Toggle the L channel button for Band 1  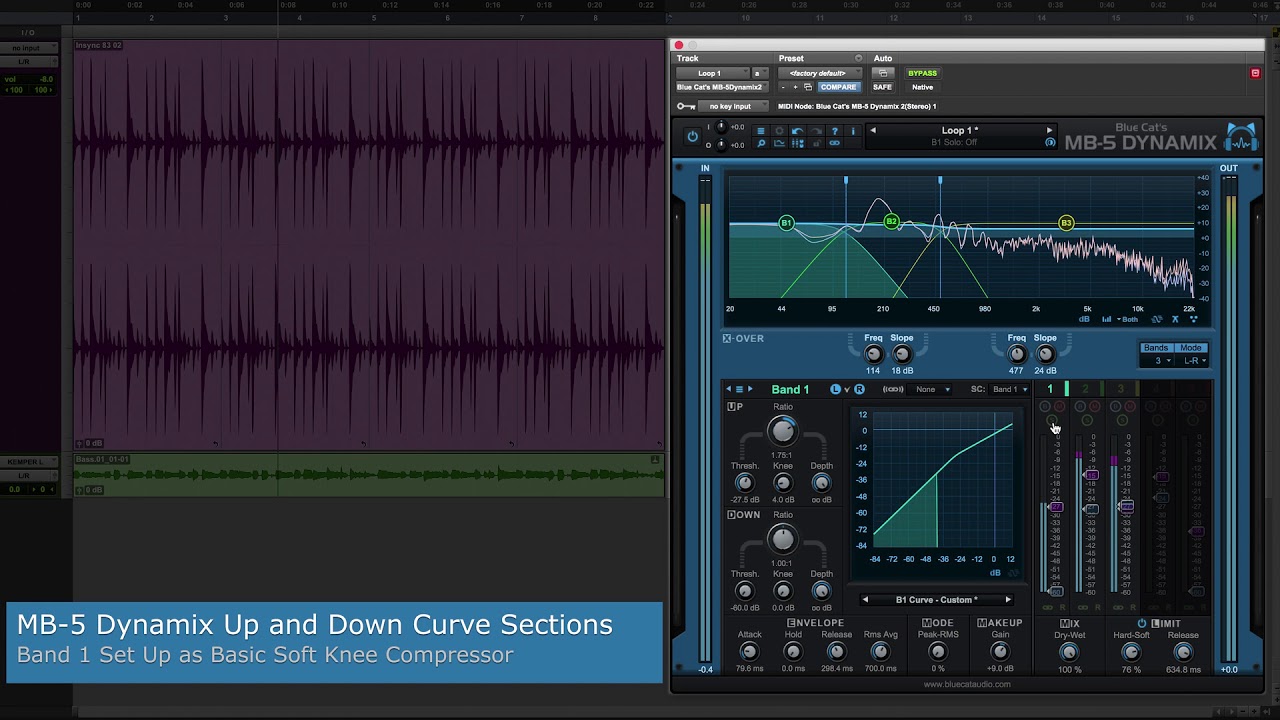[x=835, y=389]
